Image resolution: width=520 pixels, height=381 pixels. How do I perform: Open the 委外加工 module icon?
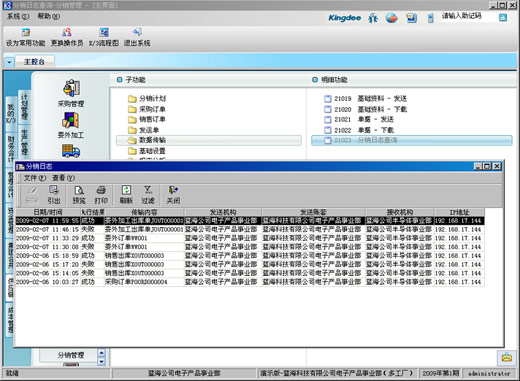pos(71,125)
